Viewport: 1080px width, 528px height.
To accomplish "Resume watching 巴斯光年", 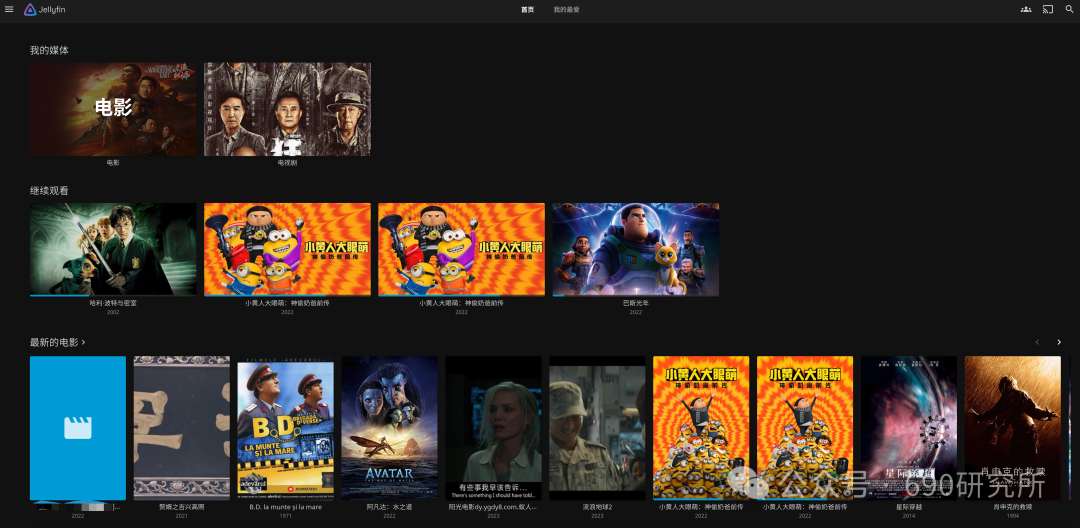I will [x=636, y=249].
